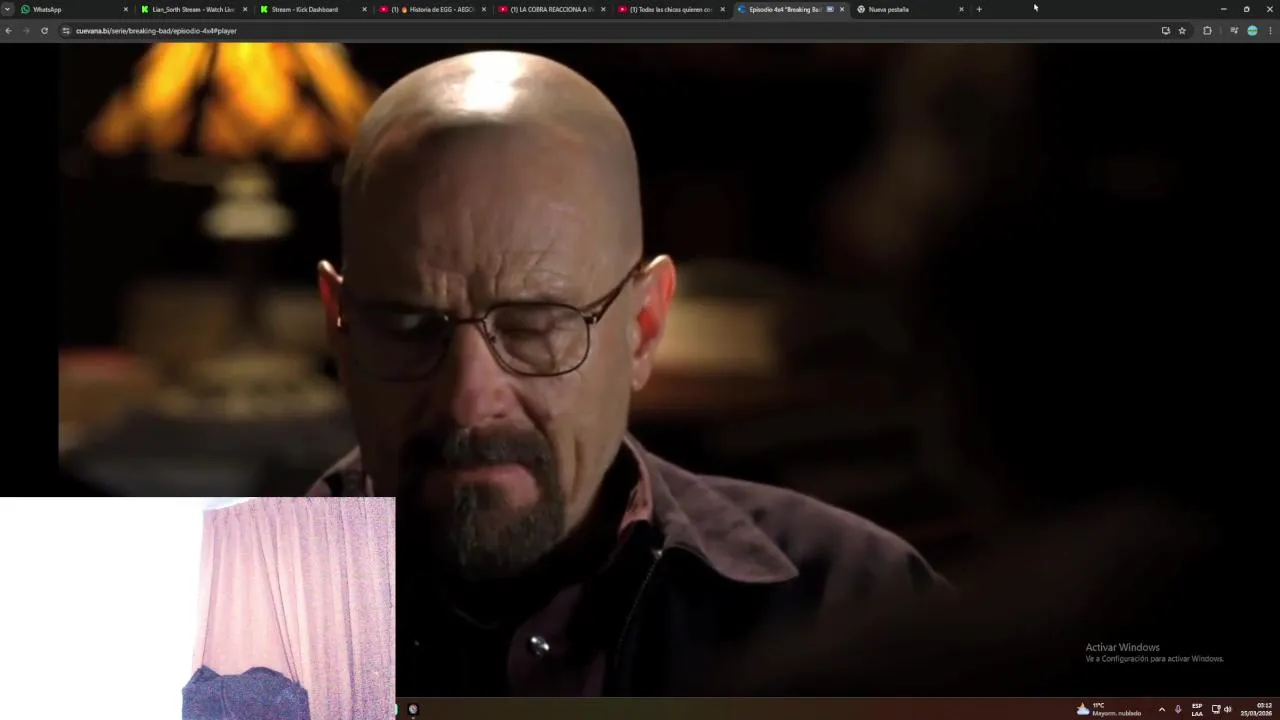
Task: Click the webcam overlay thumbnail
Action: tap(198, 608)
